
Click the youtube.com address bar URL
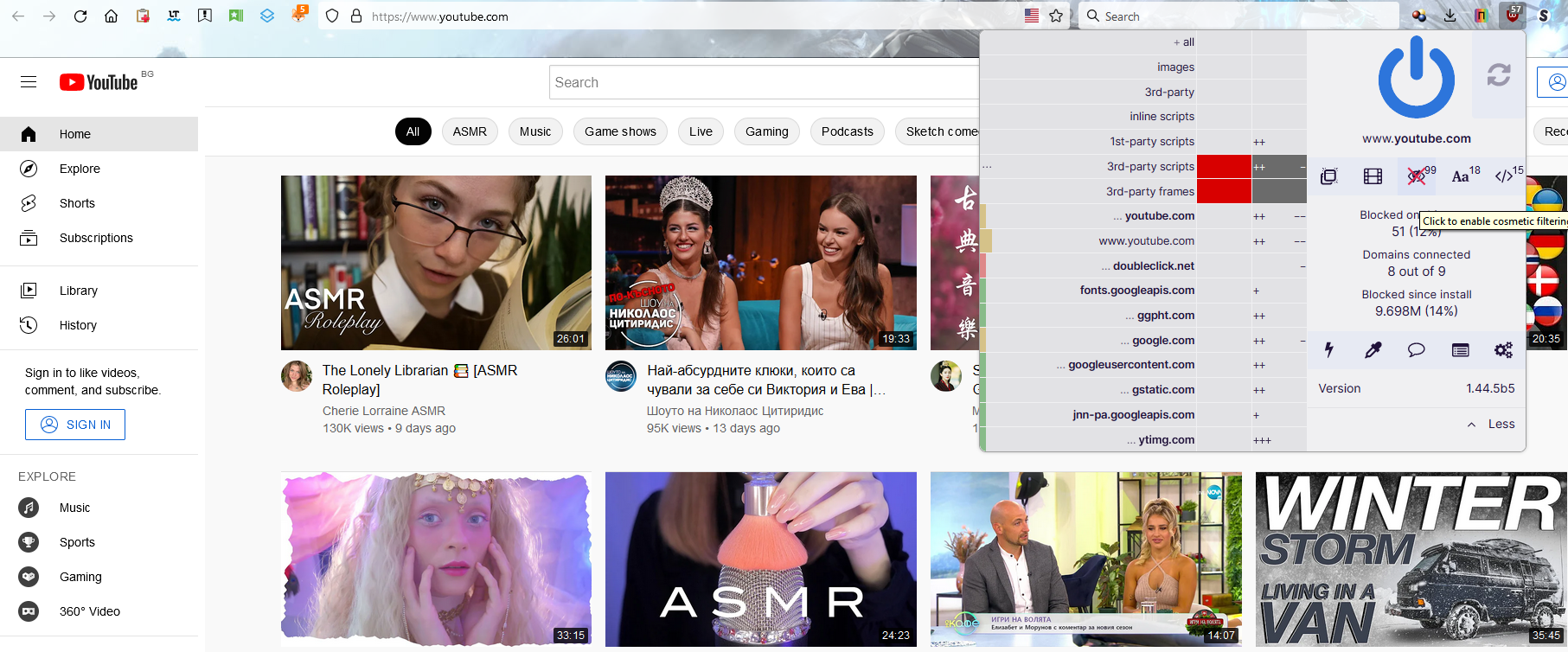pos(440,16)
